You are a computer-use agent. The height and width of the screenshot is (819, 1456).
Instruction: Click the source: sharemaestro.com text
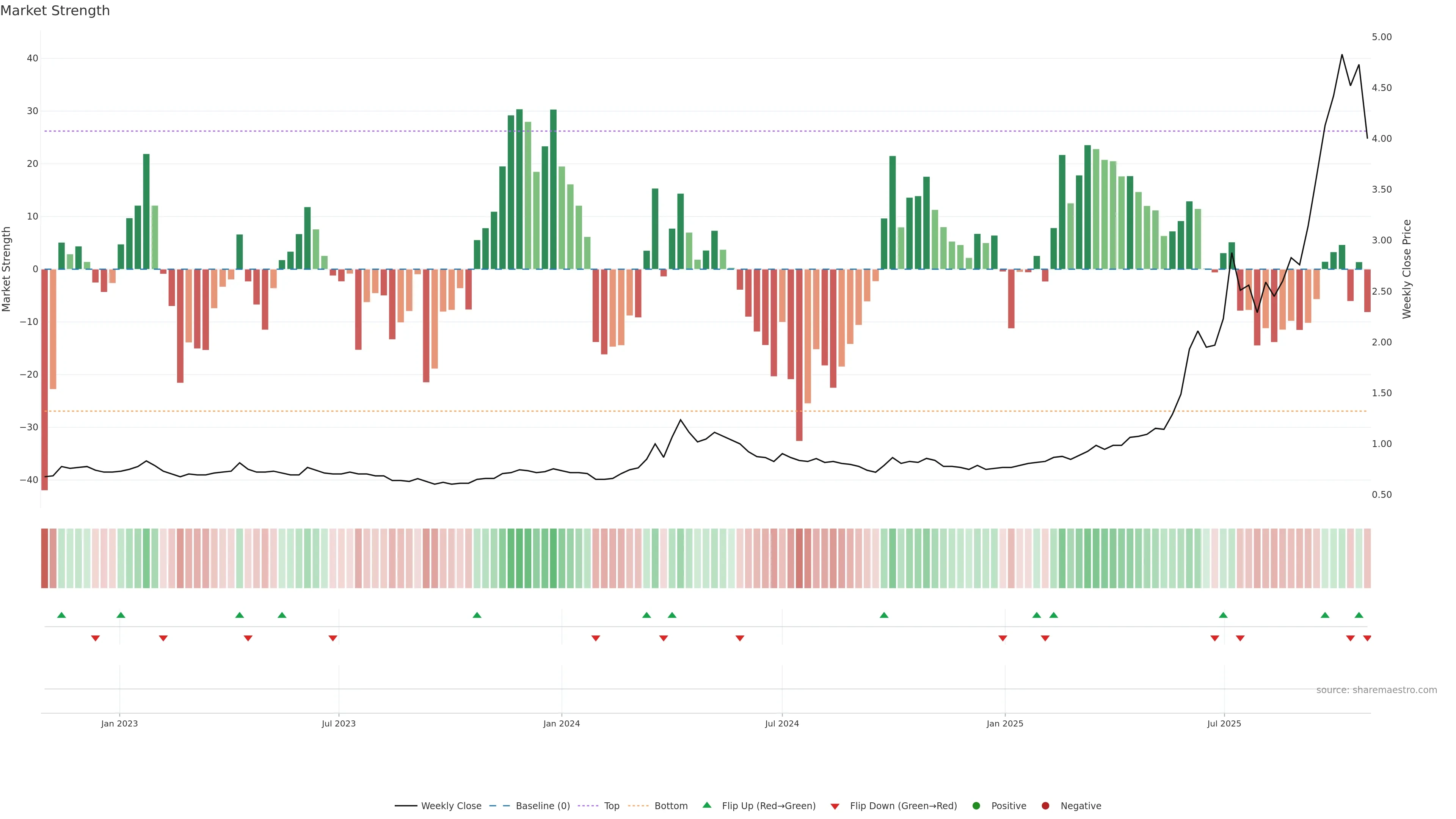pos(1376,690)
